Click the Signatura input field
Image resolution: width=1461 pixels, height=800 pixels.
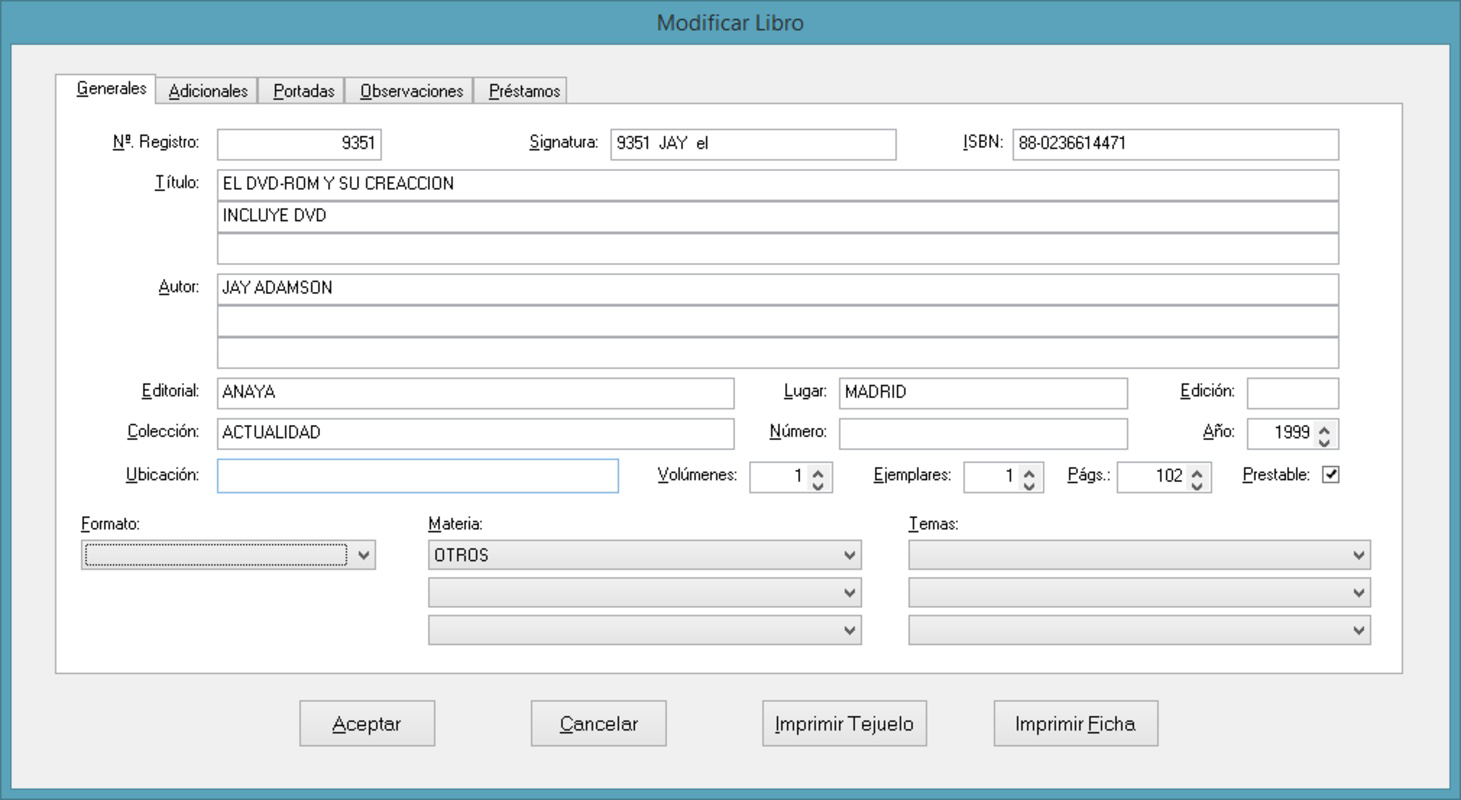pyautogui.click(x=753, y=143)
